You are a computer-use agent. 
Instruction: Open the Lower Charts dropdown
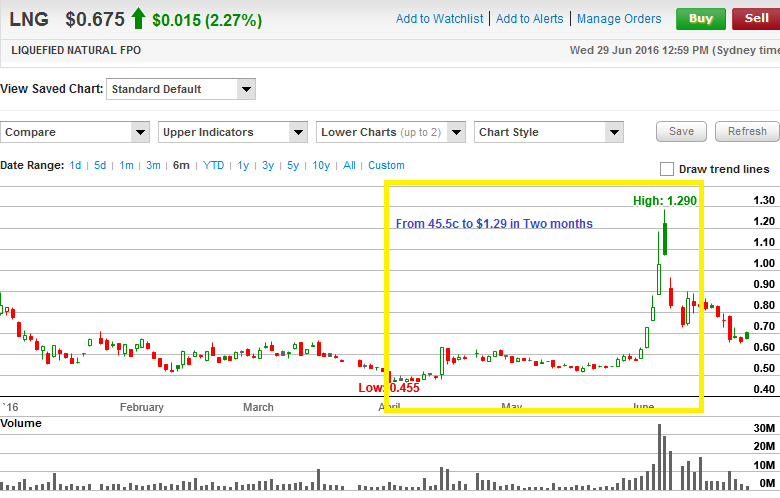click(390, 132)
